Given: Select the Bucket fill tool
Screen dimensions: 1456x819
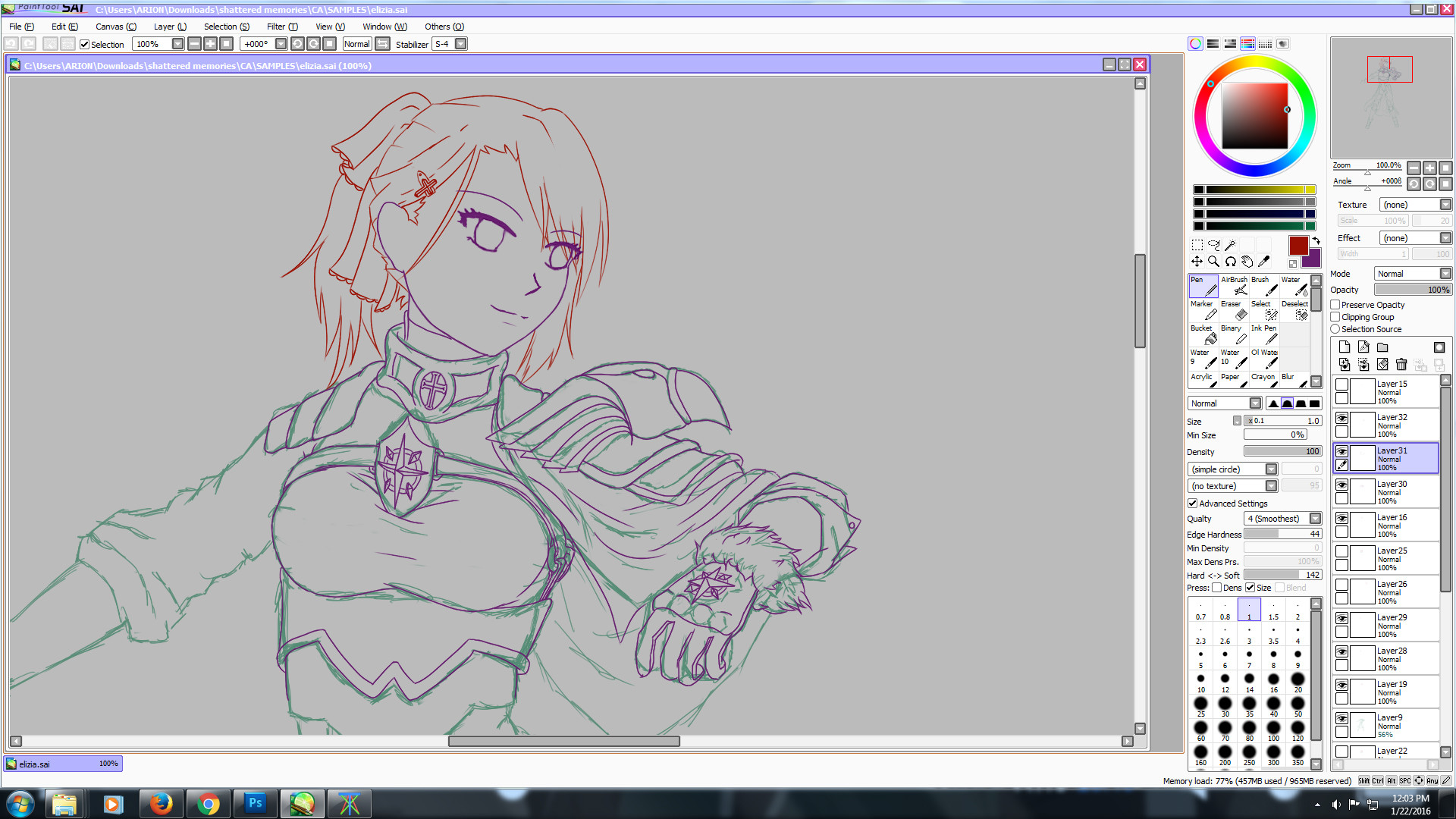Looking at the screenshot, I should [x=1202, y=335].
